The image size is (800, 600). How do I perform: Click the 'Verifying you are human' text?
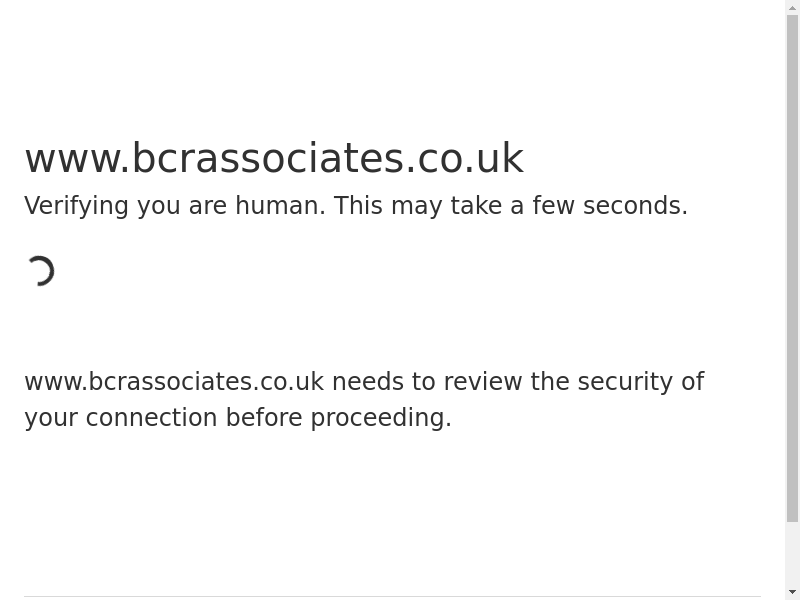click(175, 206)
